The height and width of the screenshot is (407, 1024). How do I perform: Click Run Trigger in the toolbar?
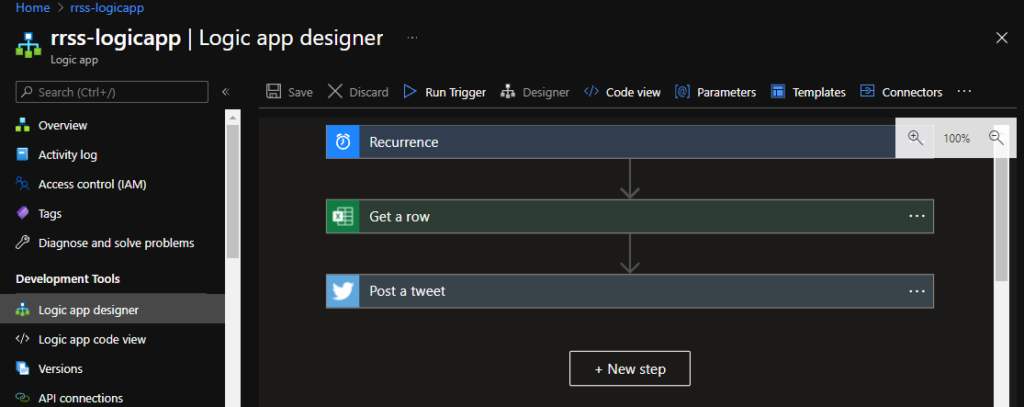coord(444,92)
